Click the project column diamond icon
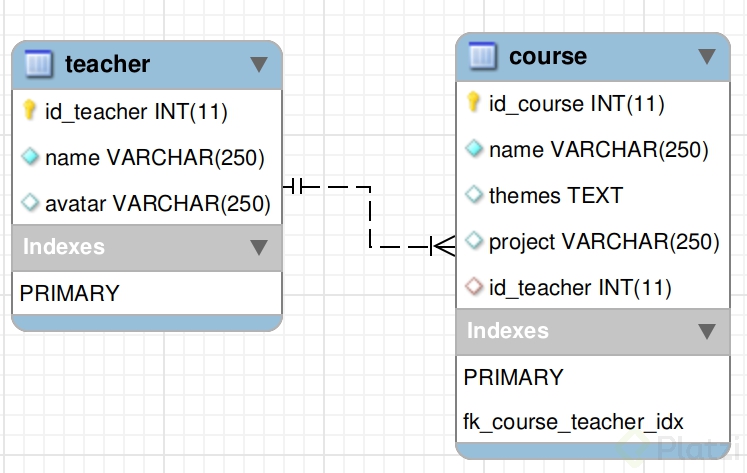This screenshot has height=473, width=747. pos(474,241)
